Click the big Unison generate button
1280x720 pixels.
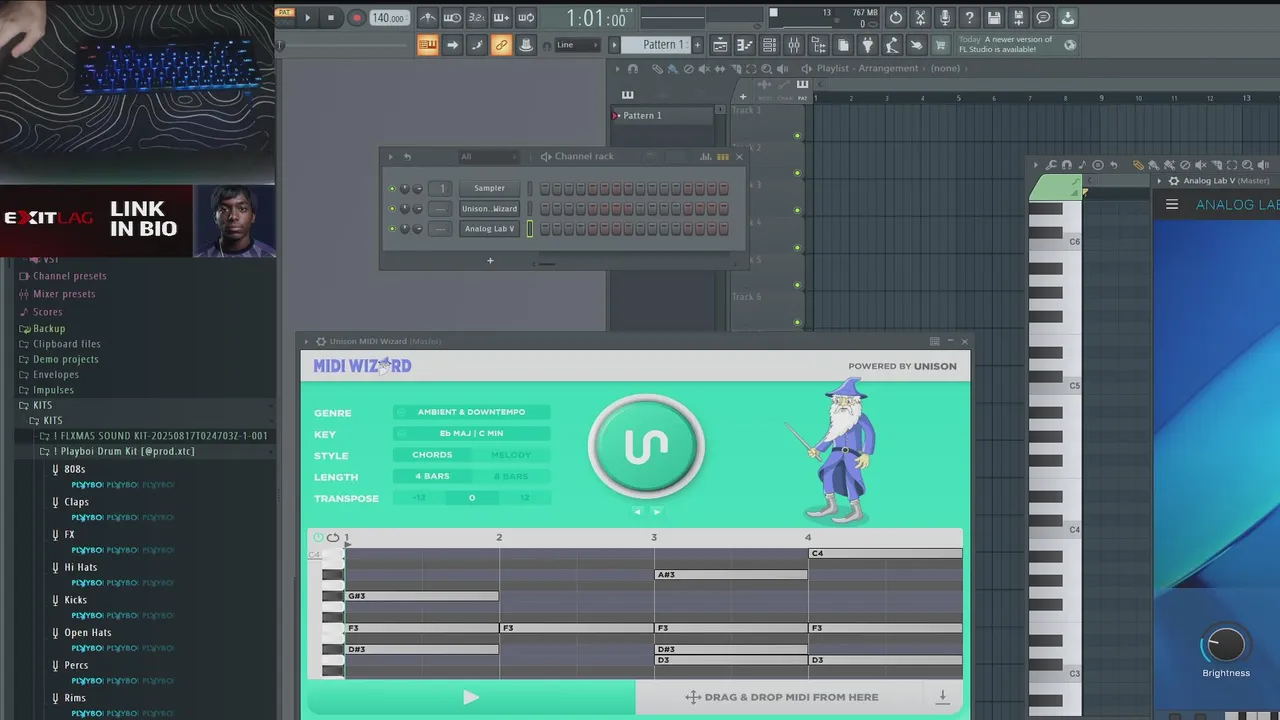coord(646,446)
